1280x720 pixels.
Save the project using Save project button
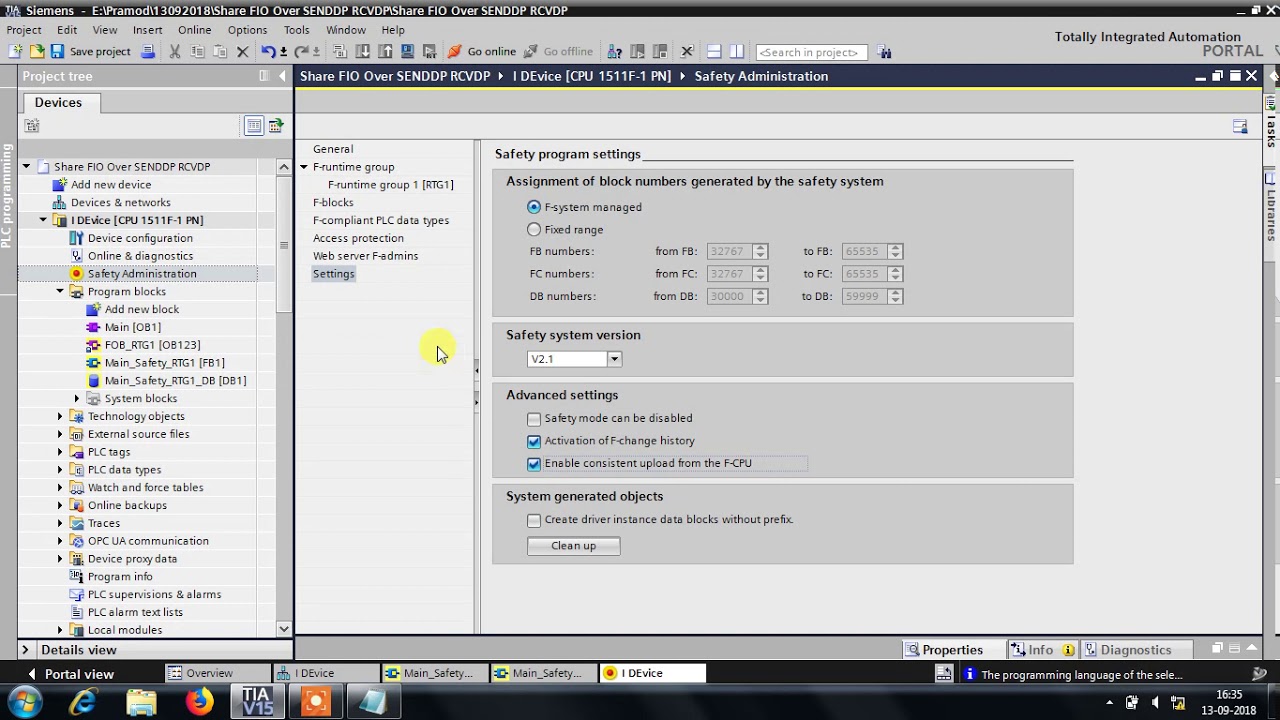coord(91,52)
